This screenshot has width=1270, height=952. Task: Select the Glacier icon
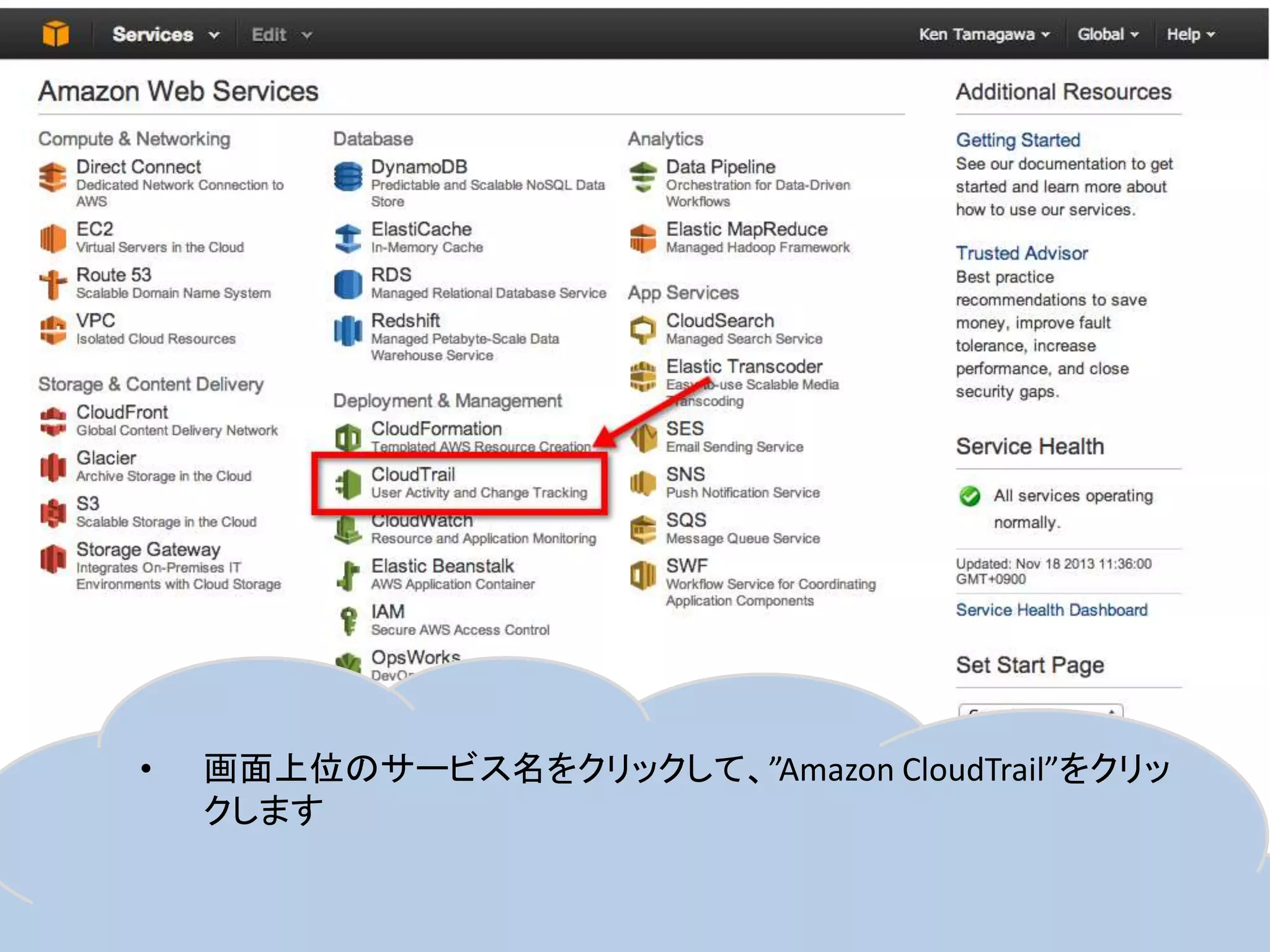(x=53, y=467)
